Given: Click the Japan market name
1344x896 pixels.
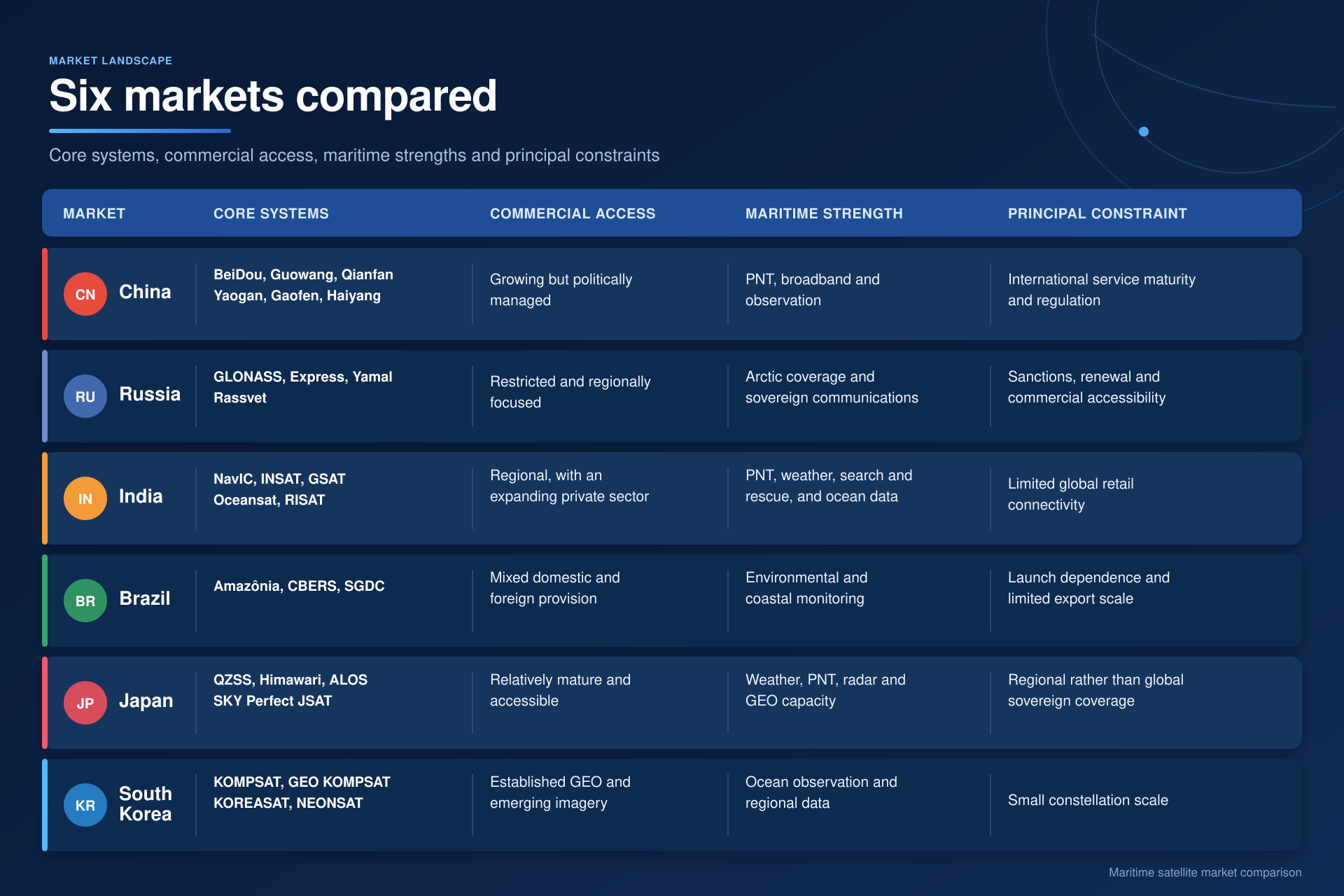Looking at the screenshot, I should coord(146,701).
